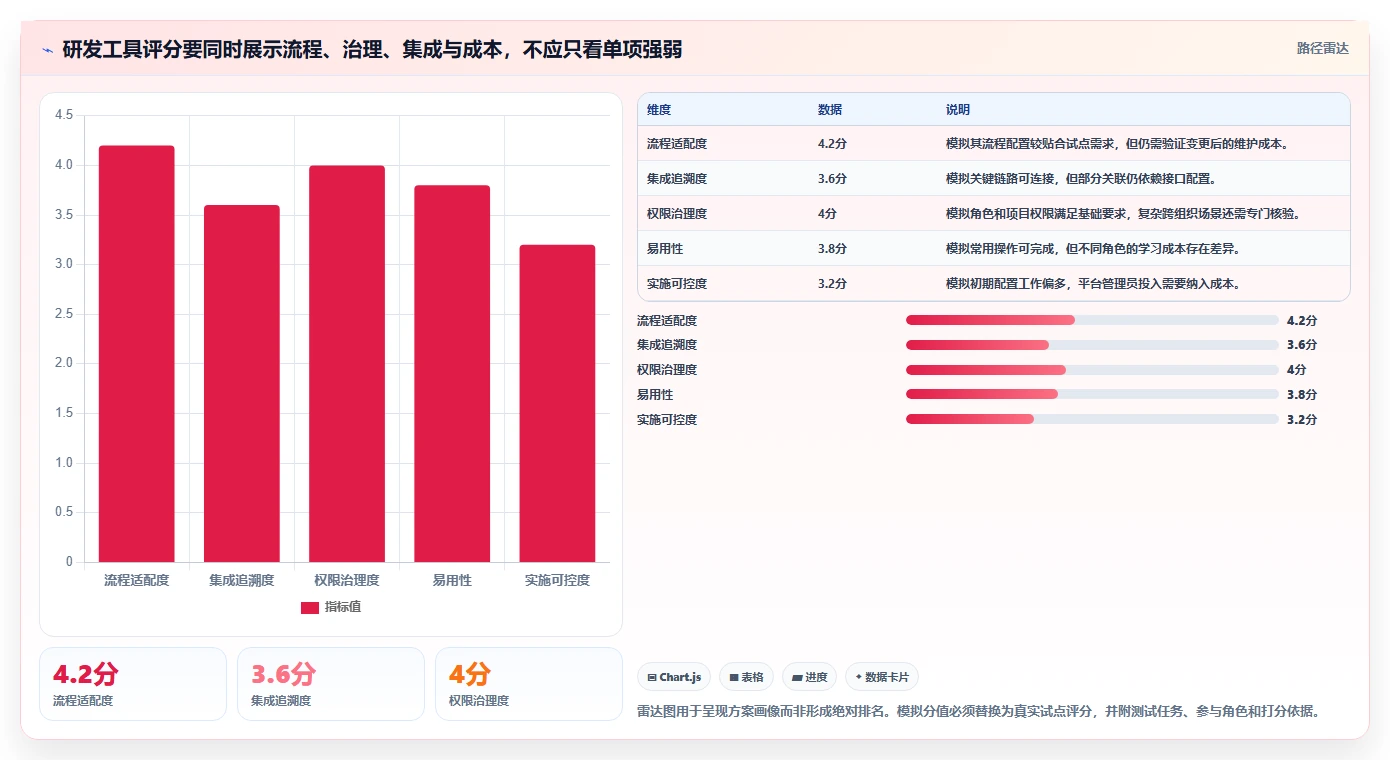The height and width of the screenshot is (760, 1390).
Task: Click the 4分 value in the table
Action: pyautogui.click(x=827, y=214)
